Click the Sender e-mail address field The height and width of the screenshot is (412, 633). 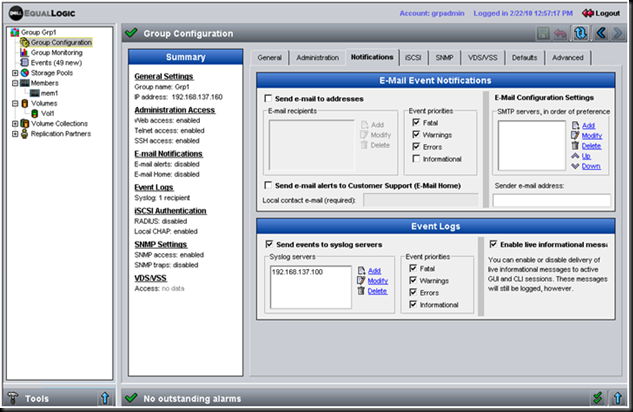pyautogui.click(x=551, y=200)
